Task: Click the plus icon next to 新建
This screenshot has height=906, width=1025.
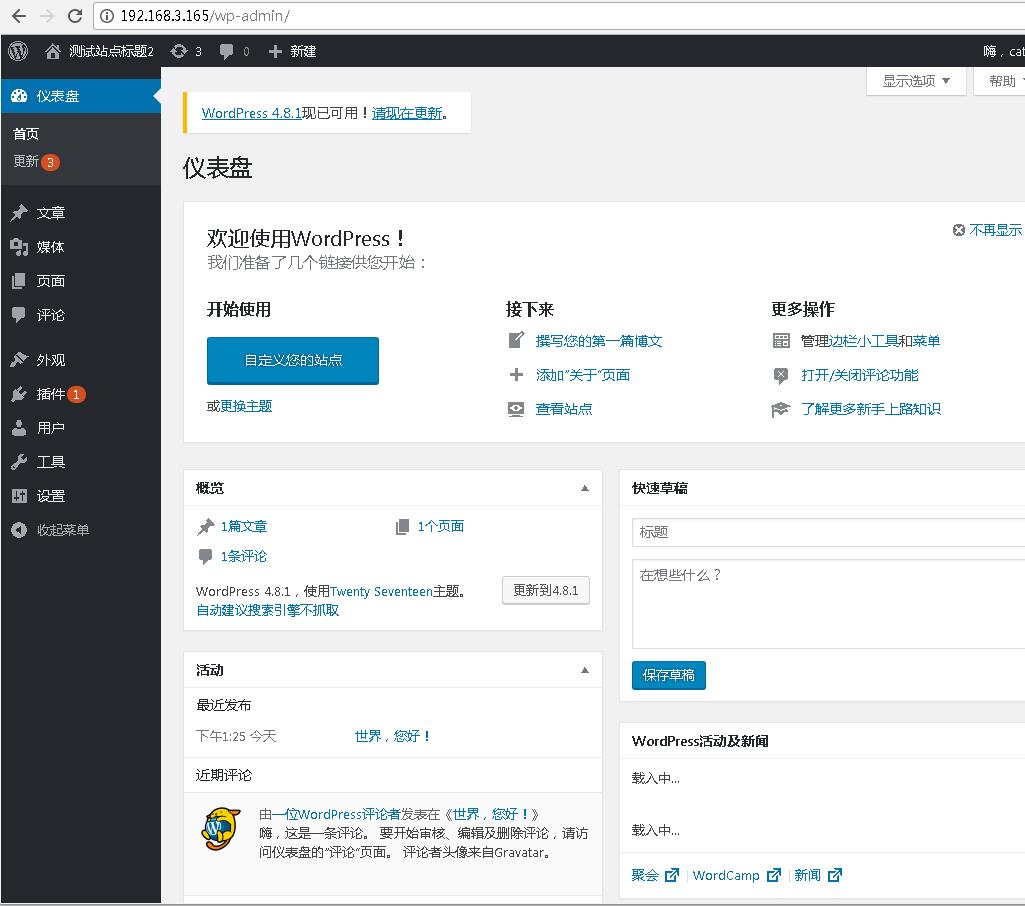Action: 275,51
